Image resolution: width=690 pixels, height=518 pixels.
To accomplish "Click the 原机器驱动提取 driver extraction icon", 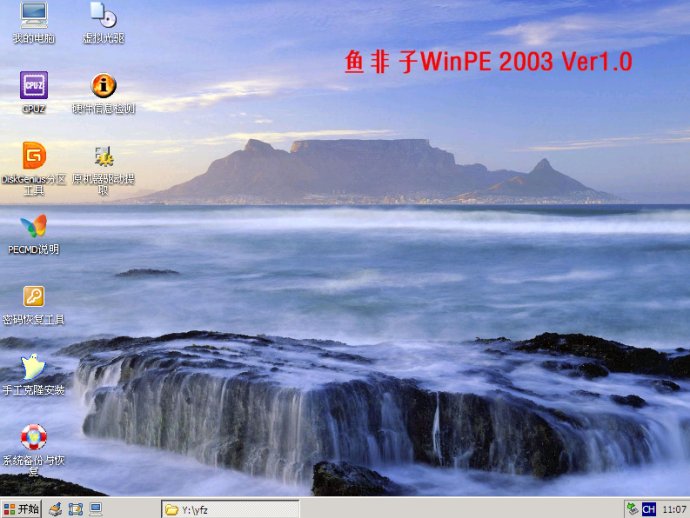I will (103, 156).
